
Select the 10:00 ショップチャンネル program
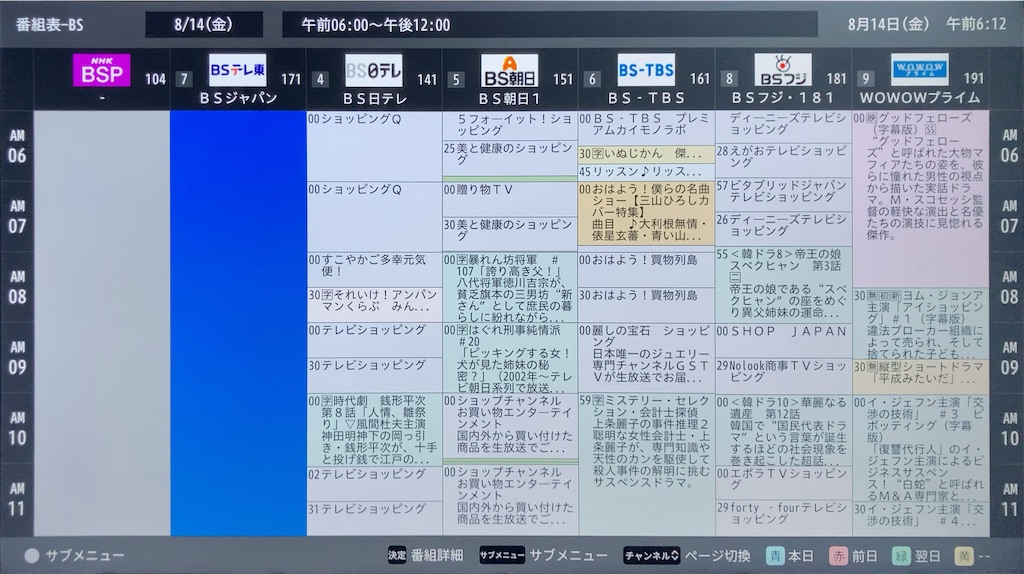(510, 426)
